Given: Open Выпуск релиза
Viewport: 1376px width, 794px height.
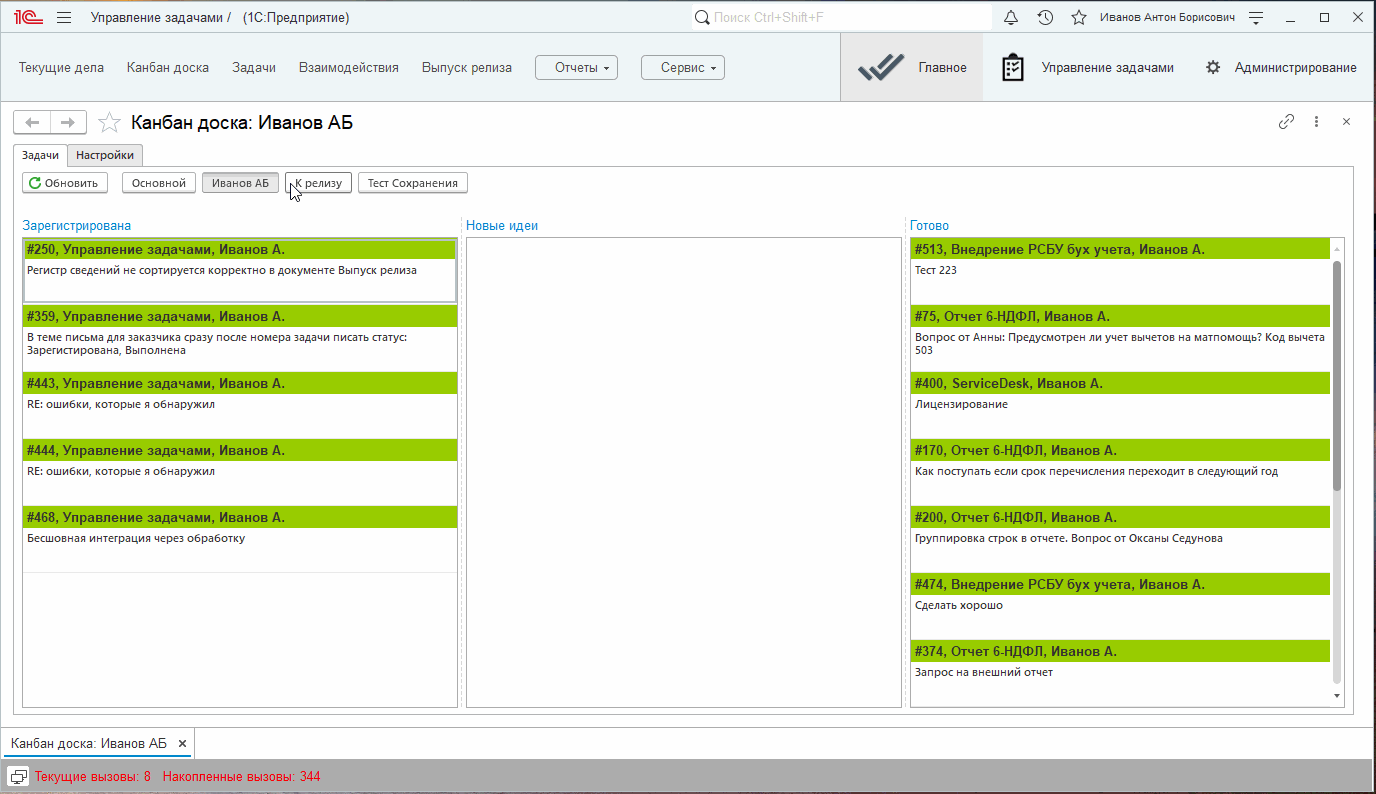Looking at the screenshot, I should pos(467,67).
